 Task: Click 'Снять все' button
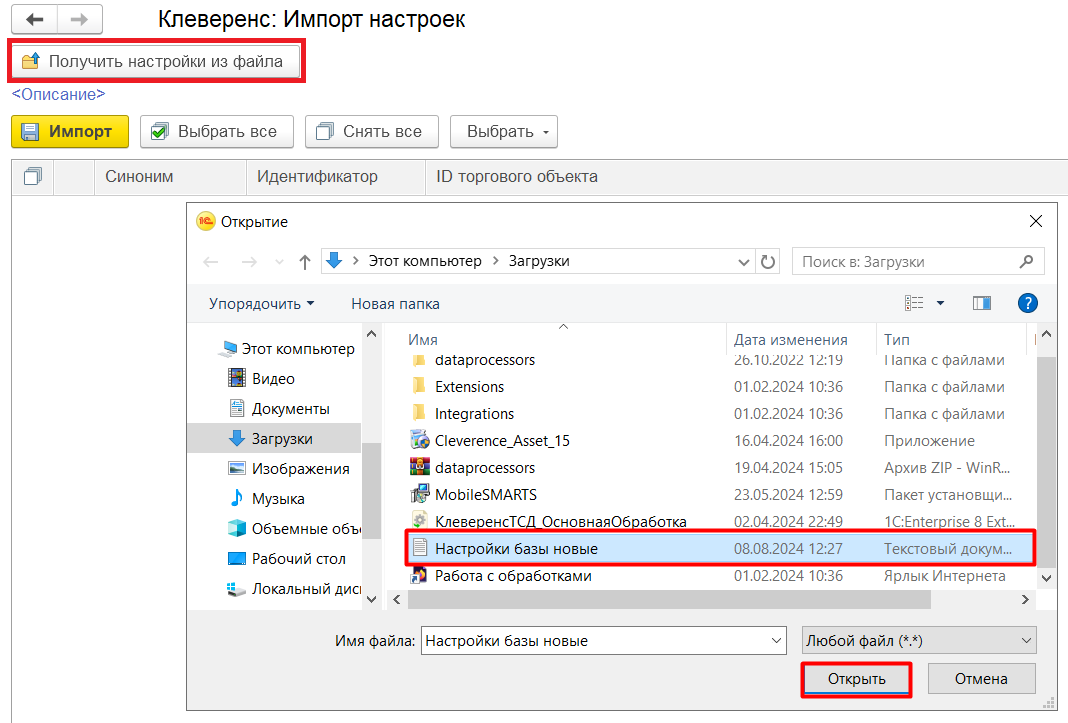coord(372,132)
